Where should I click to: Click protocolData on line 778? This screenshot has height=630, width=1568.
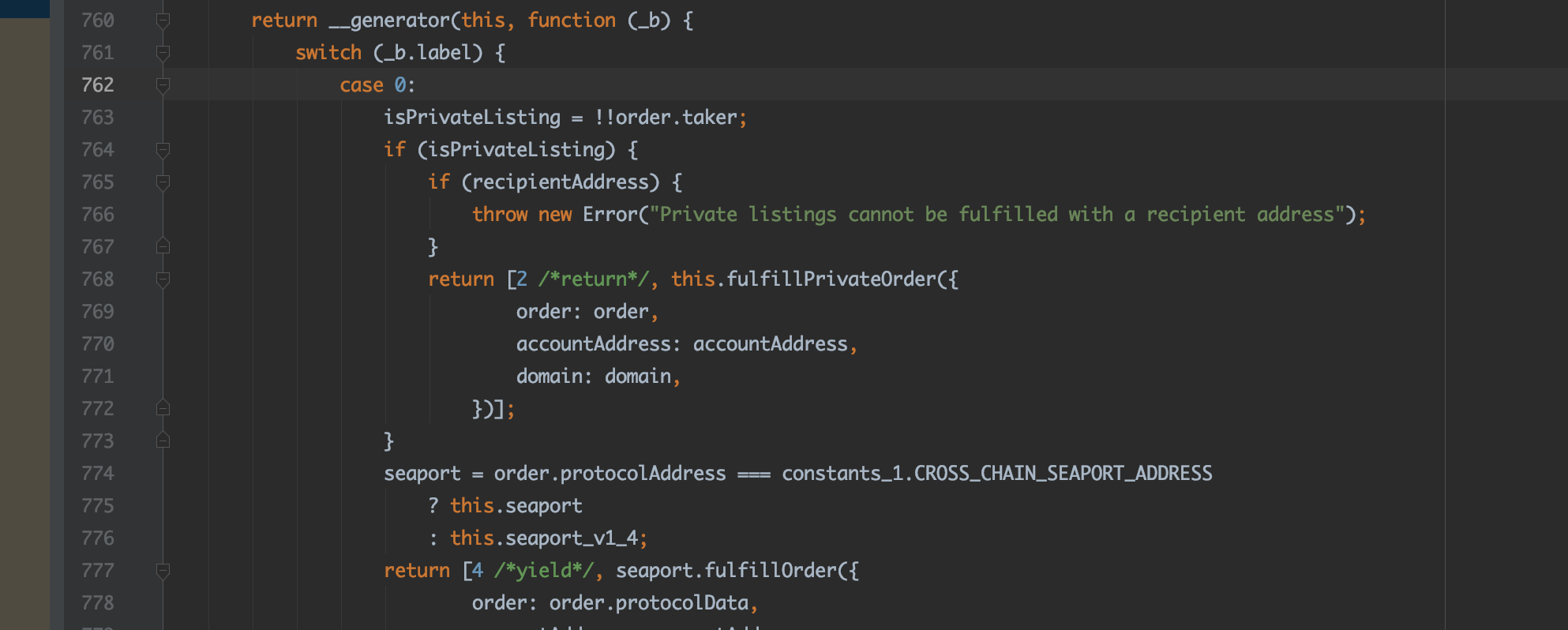pos(682,603)
